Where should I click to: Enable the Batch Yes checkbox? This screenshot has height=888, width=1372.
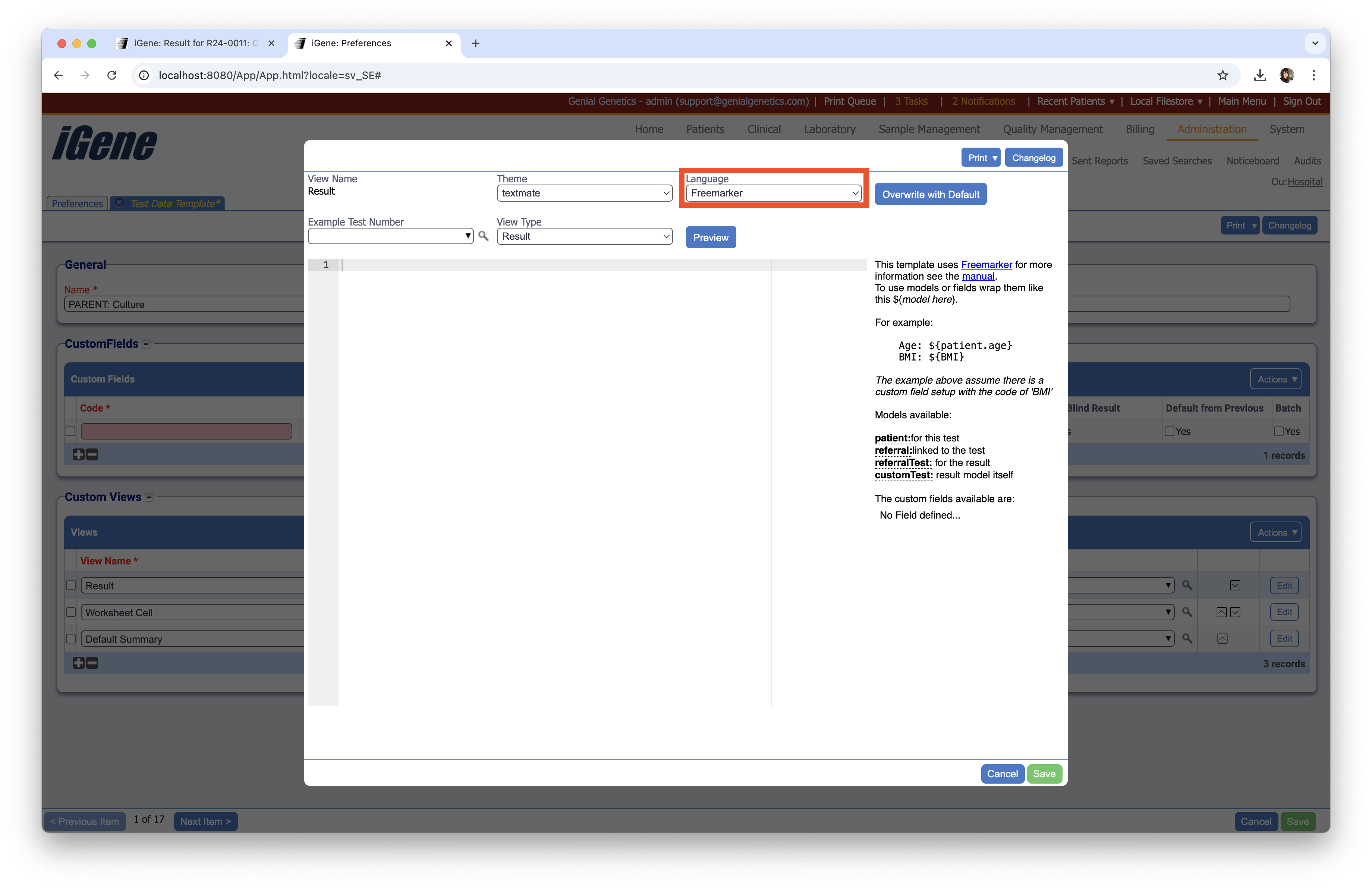pos(1279,431)
